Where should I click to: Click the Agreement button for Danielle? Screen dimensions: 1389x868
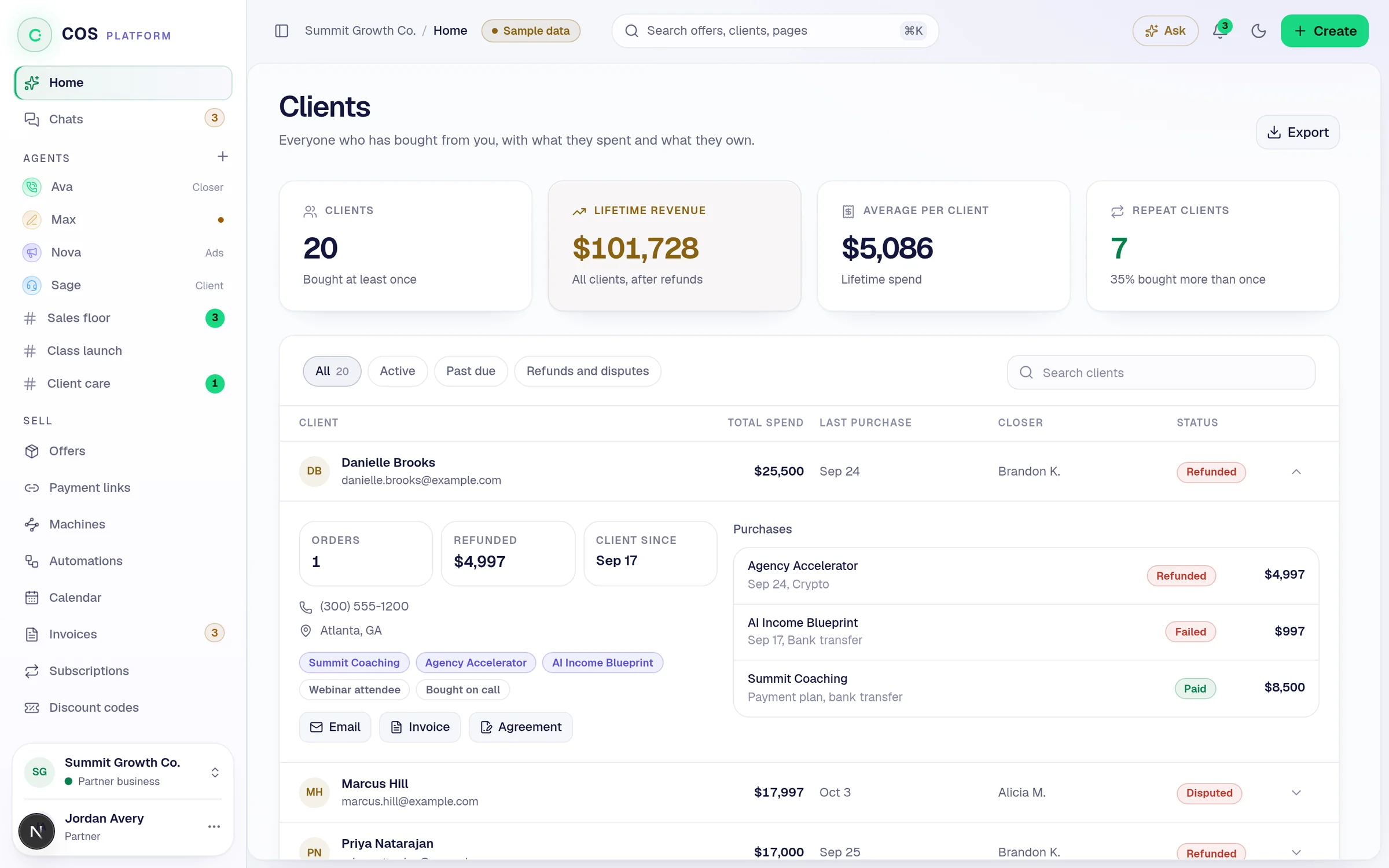pos(521,727)
